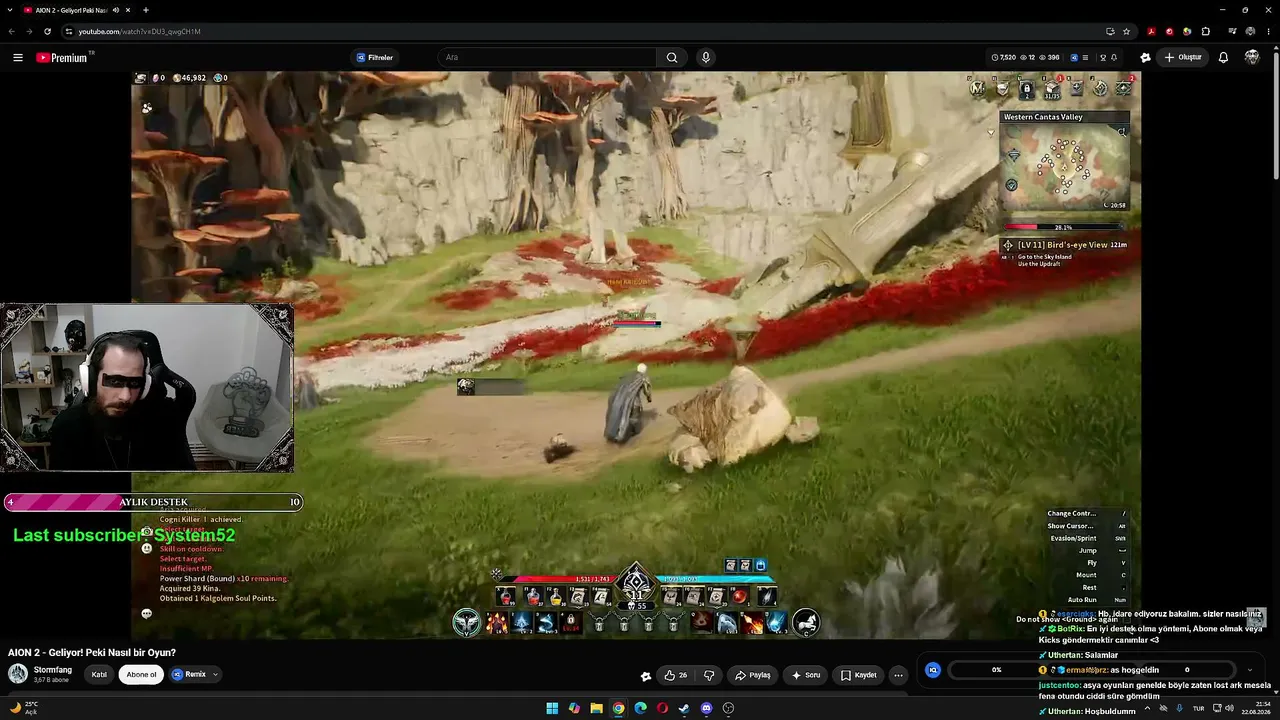Dislike the video with thumbs down
Image resolution: width=1280 pixels, height=720 pixels.
click(x=709, y=675)
